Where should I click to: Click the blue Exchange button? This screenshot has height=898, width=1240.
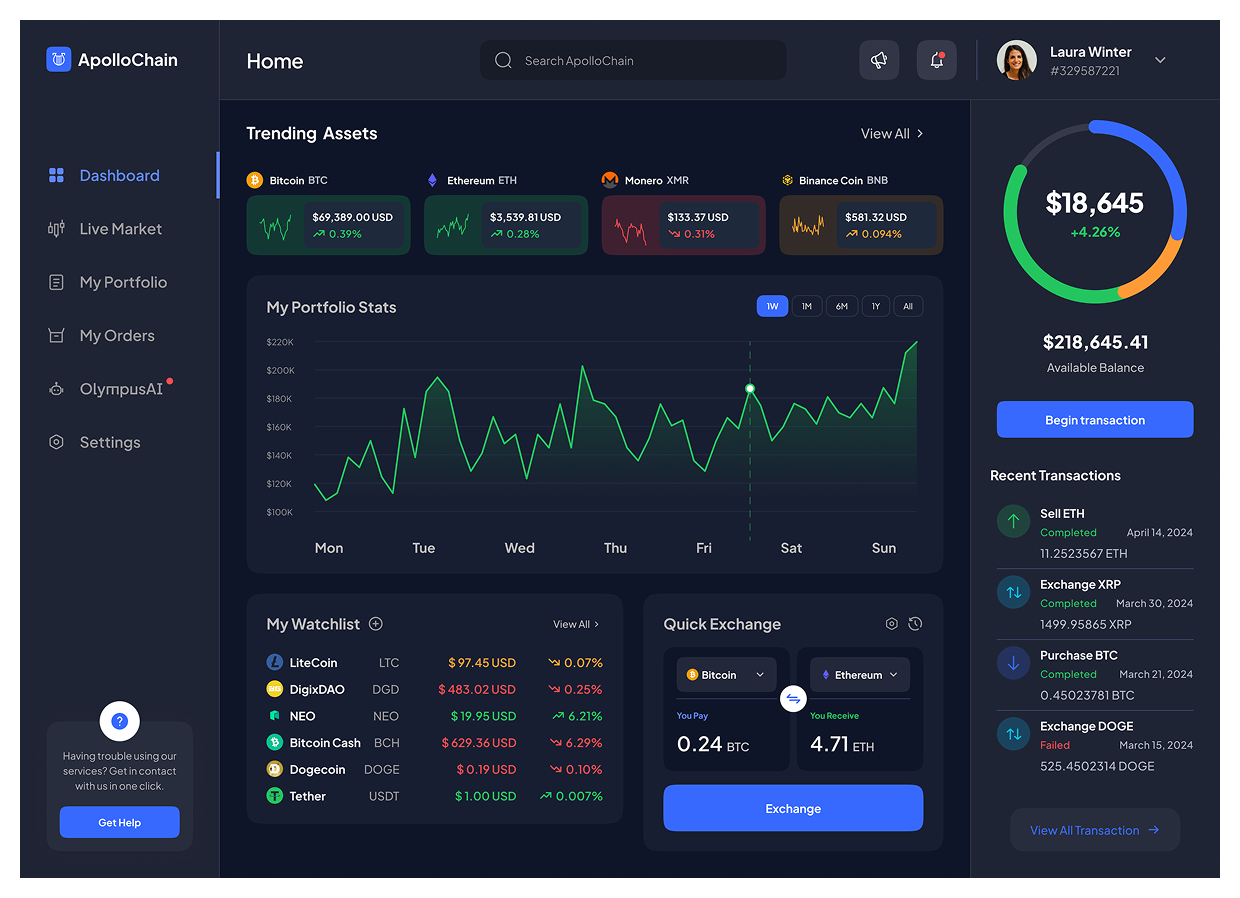[x=793, y=808]
